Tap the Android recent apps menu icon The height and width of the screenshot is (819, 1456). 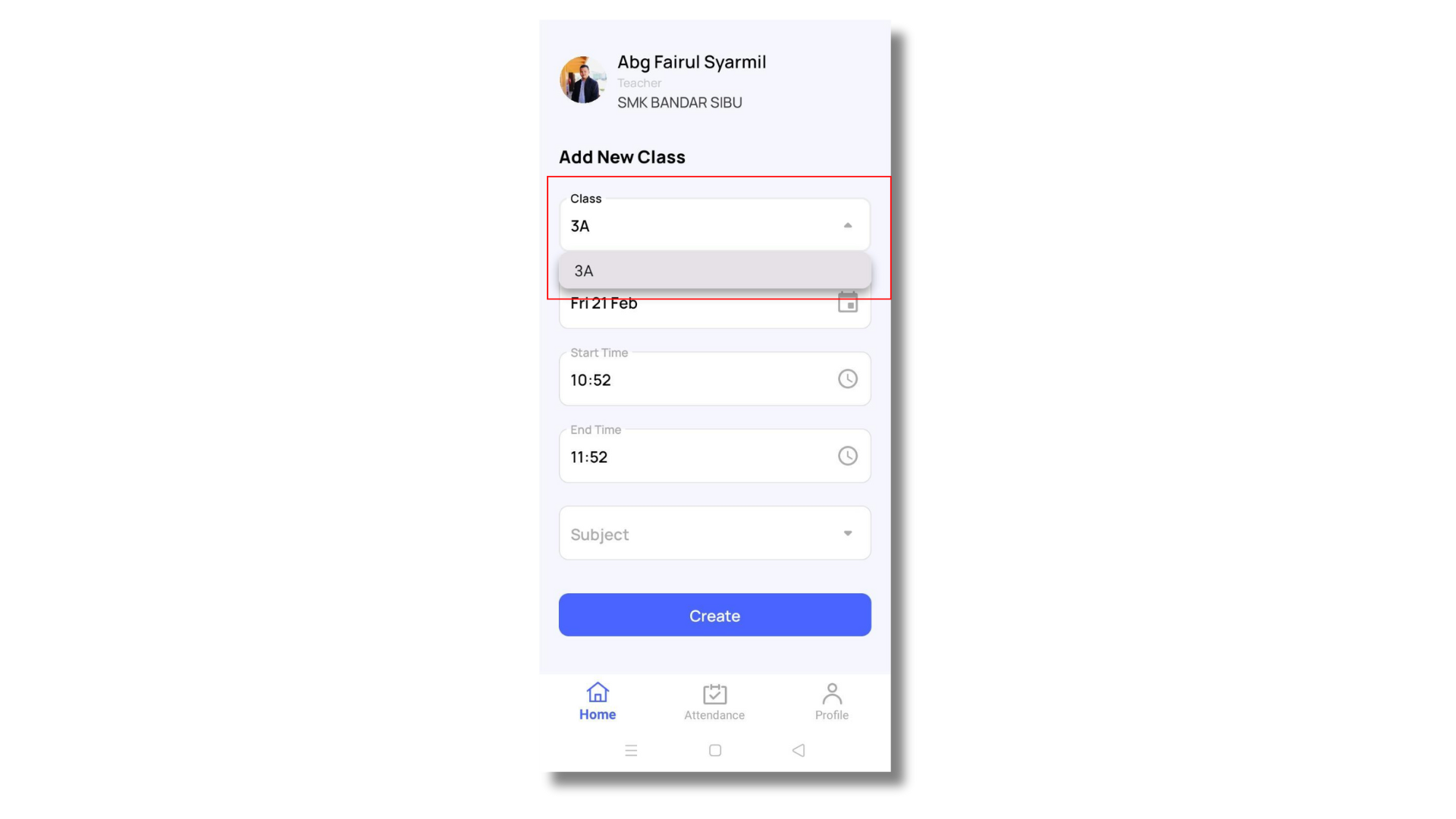click(631, 750)
